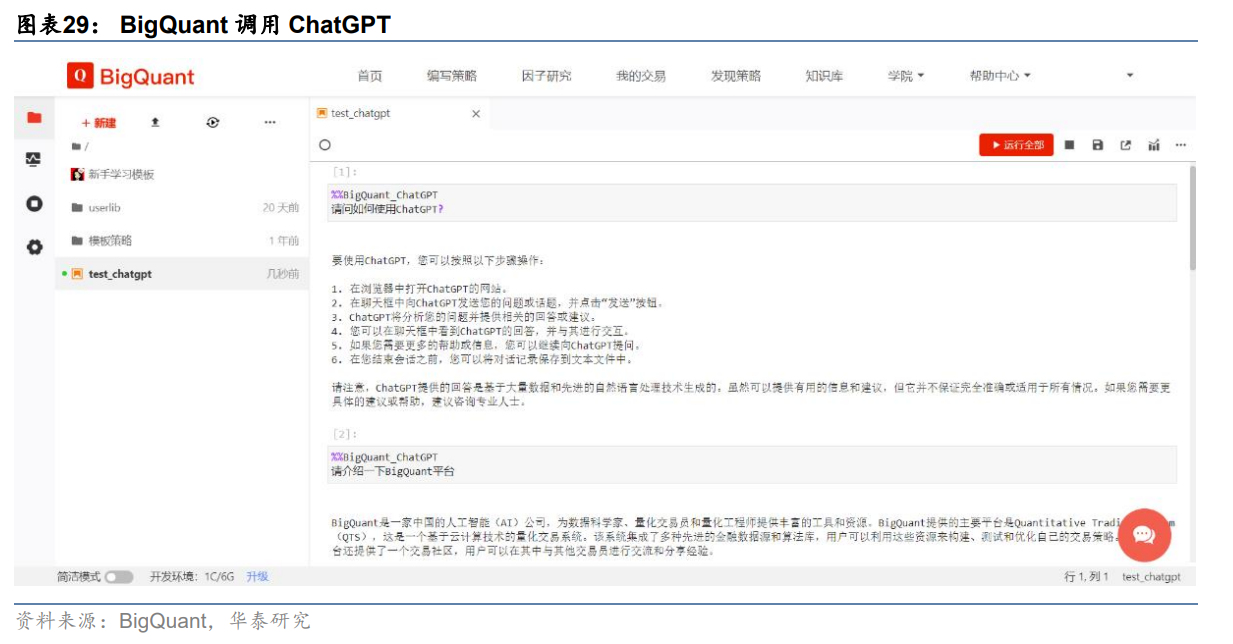Open the file browser sidebar icon

tap(34, 118)
